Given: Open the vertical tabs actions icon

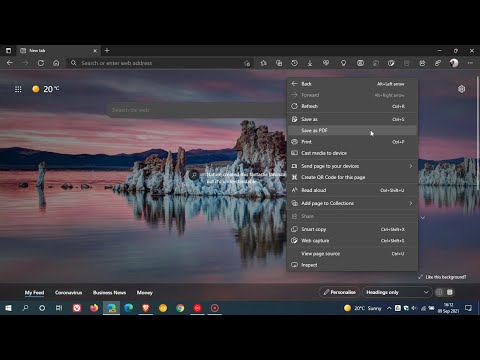Looking at the screenshot, I should pyautogui.click(x=8, y=50).
